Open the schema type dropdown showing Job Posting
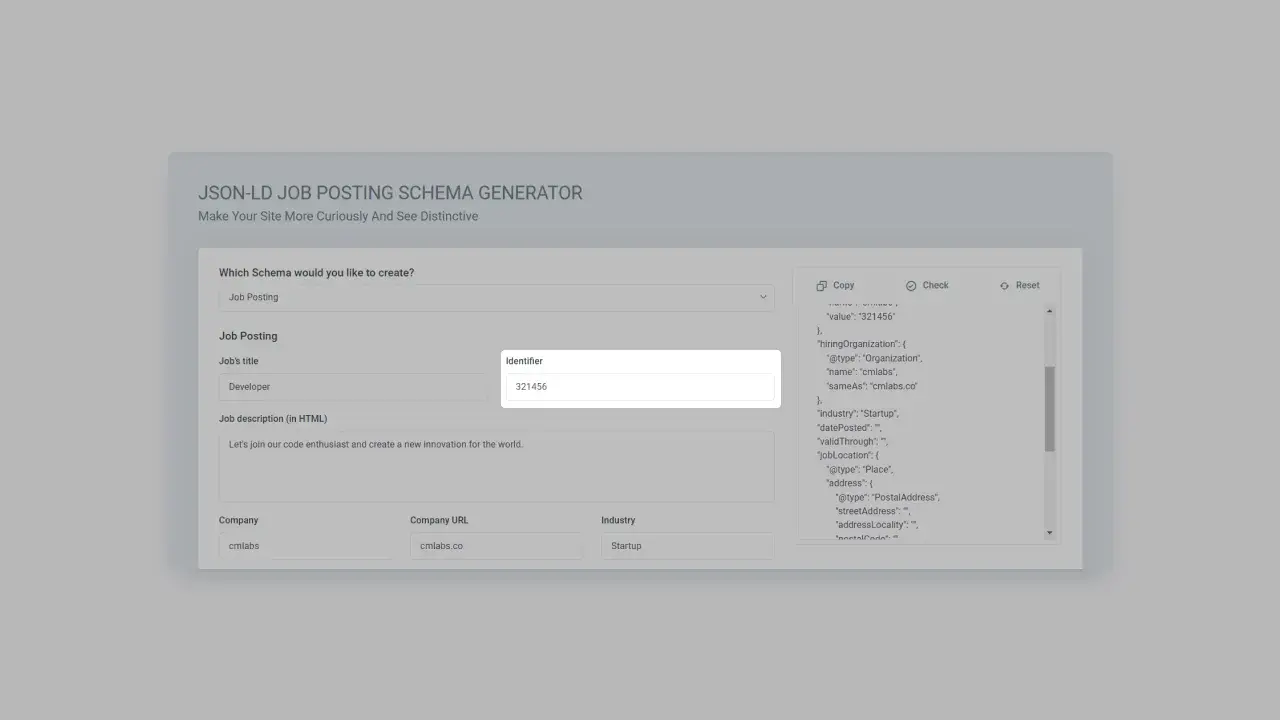The width and height of the screenshot is (1280, 720). [x=496, y=297]
